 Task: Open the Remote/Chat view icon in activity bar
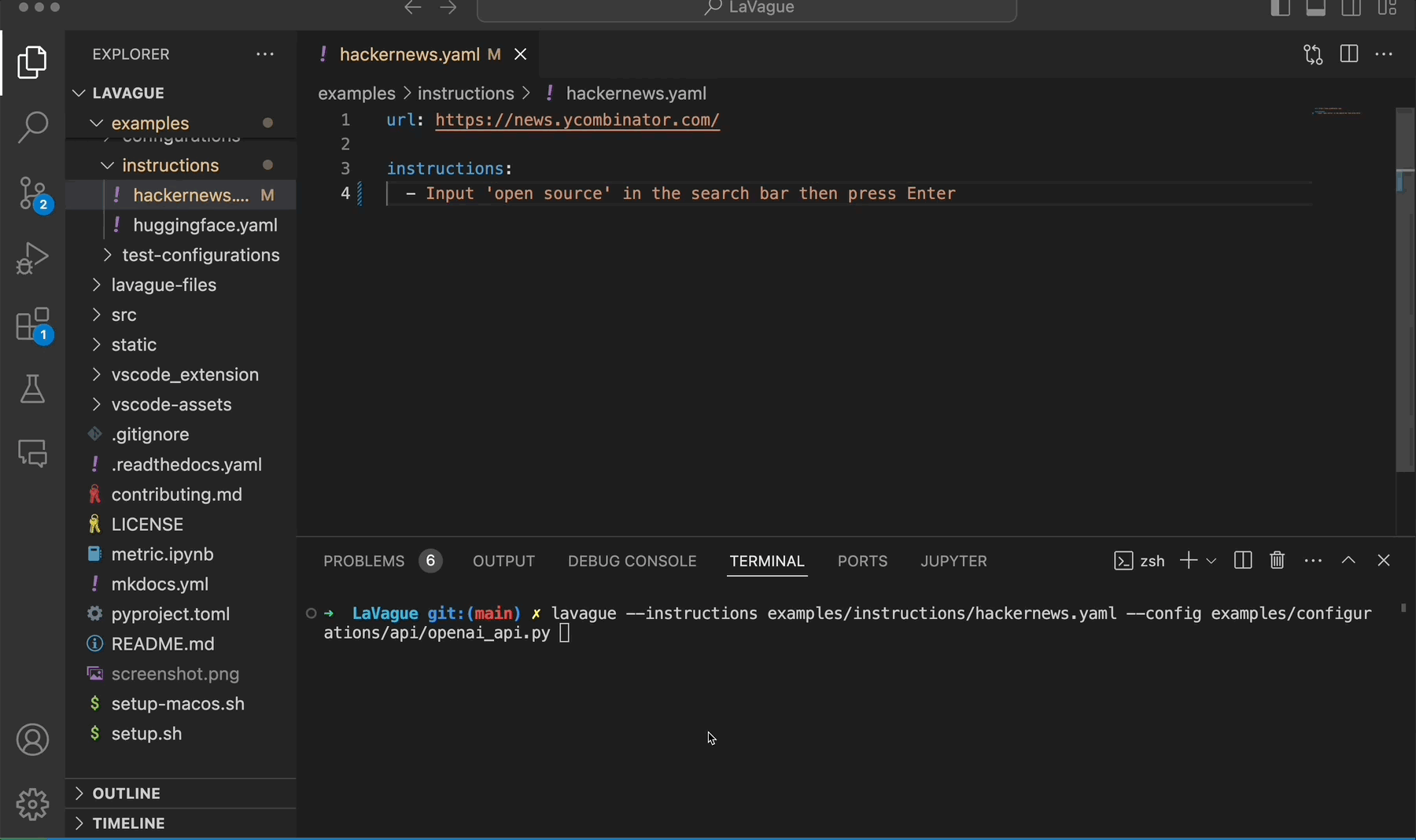pyautogui.click(x=32, y=453)
